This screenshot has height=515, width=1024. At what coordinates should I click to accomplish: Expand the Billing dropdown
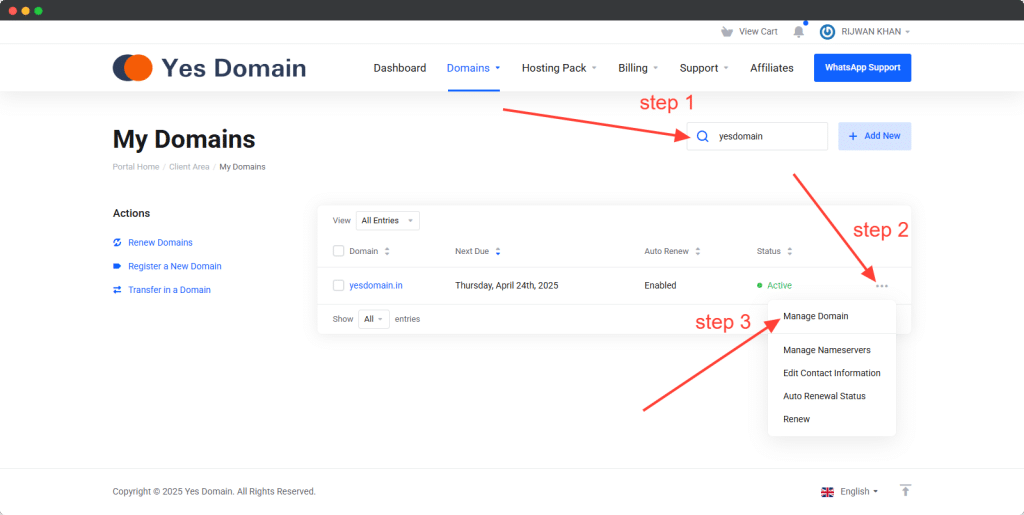tap(638, 68)
